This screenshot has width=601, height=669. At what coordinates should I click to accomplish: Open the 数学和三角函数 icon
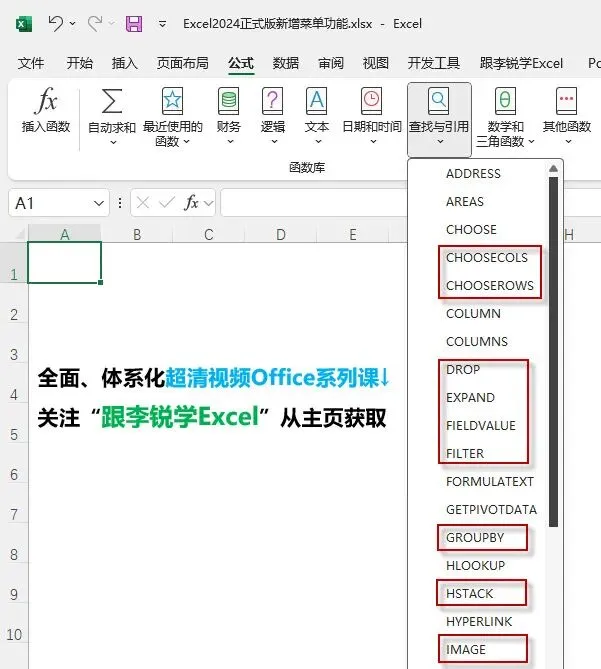(505, 101)
